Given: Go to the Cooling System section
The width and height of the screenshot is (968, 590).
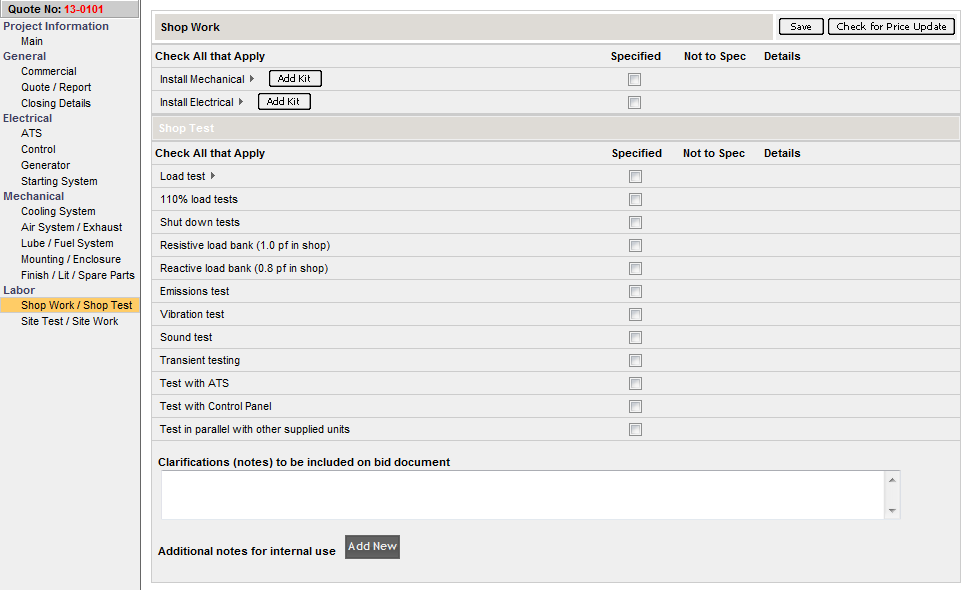Looking at the screenshot, I should 58,211.
